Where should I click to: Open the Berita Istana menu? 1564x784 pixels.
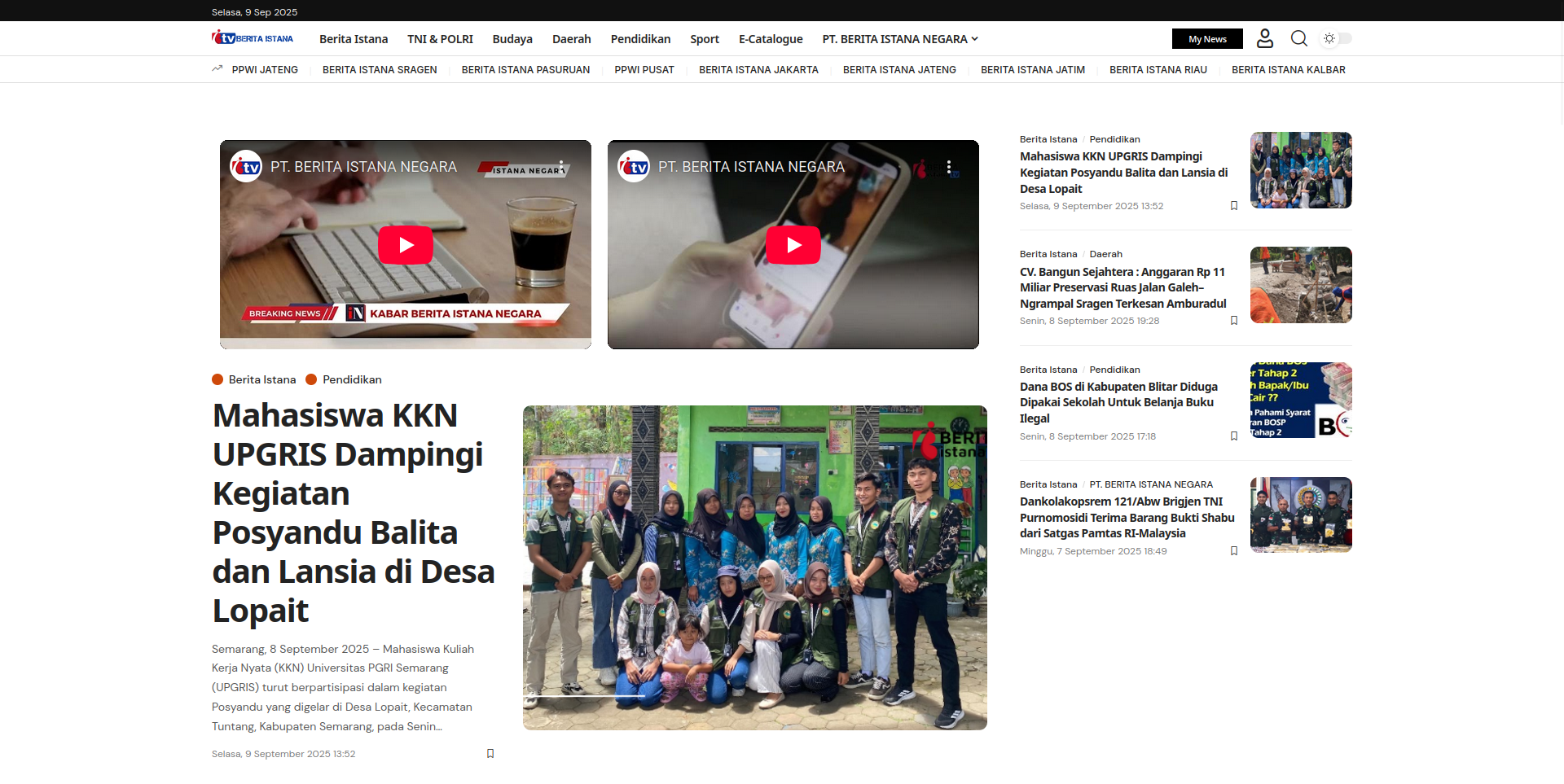pyautogui.click(x=354, y=39)
